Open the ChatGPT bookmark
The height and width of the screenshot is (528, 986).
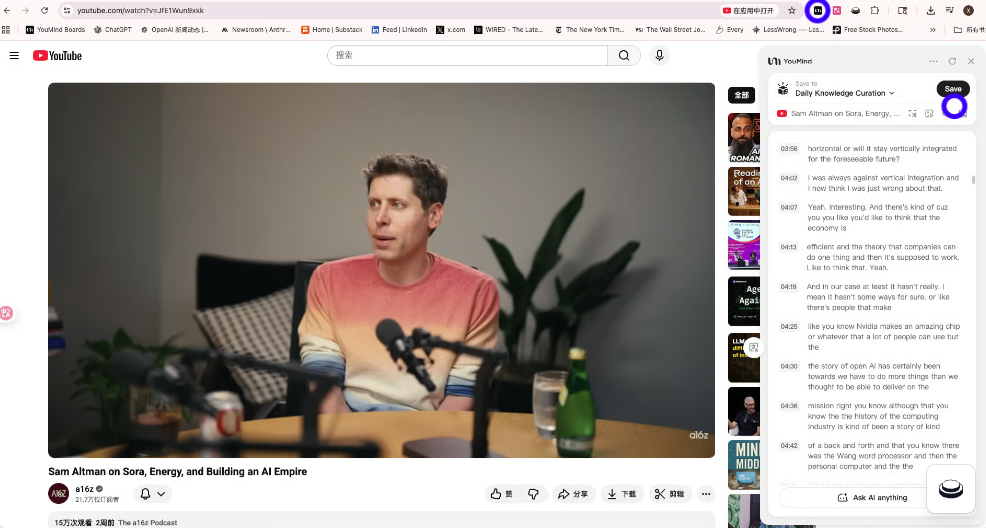[x=112, y=30]
